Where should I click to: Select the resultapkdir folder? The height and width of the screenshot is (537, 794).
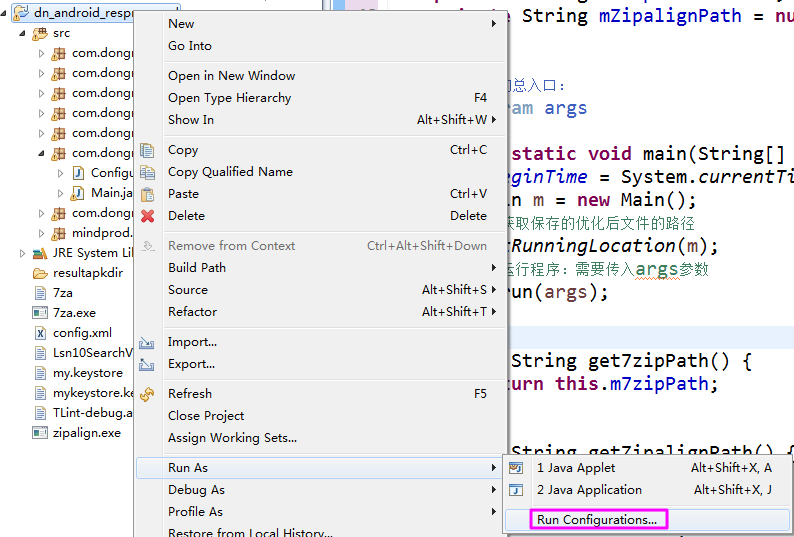[87, 273]
